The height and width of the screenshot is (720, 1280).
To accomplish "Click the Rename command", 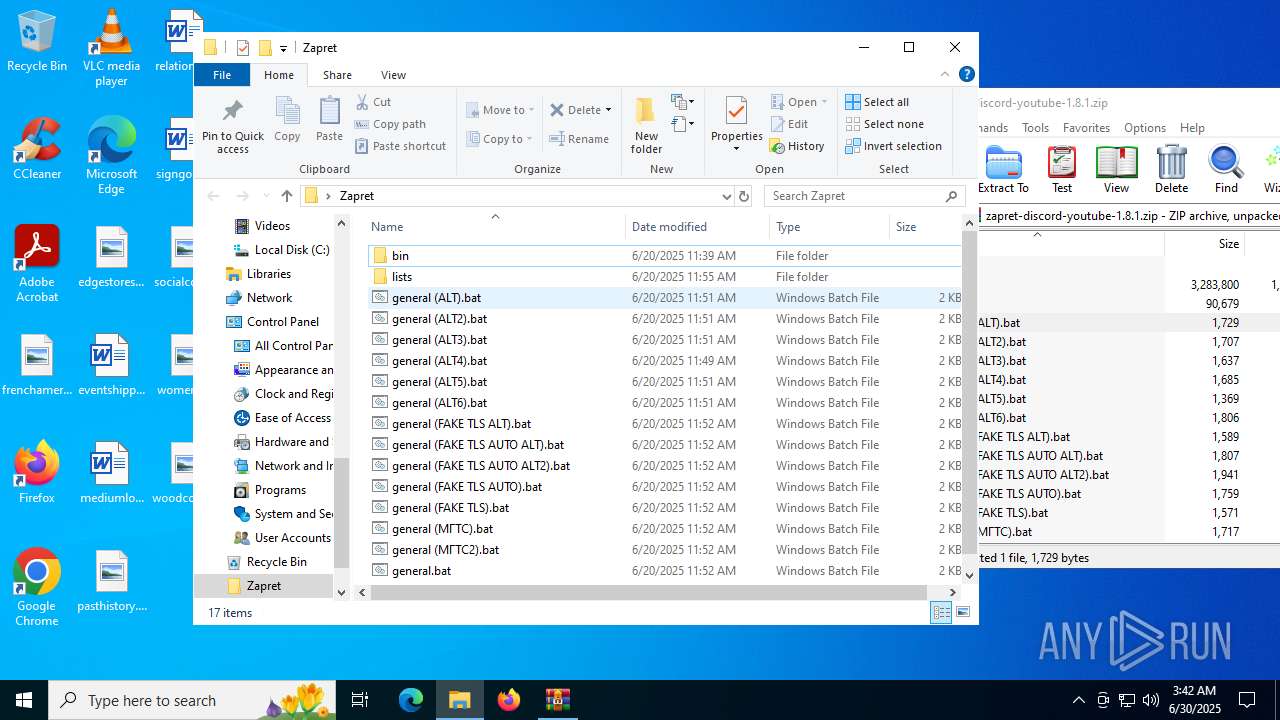I will point(580,139).
